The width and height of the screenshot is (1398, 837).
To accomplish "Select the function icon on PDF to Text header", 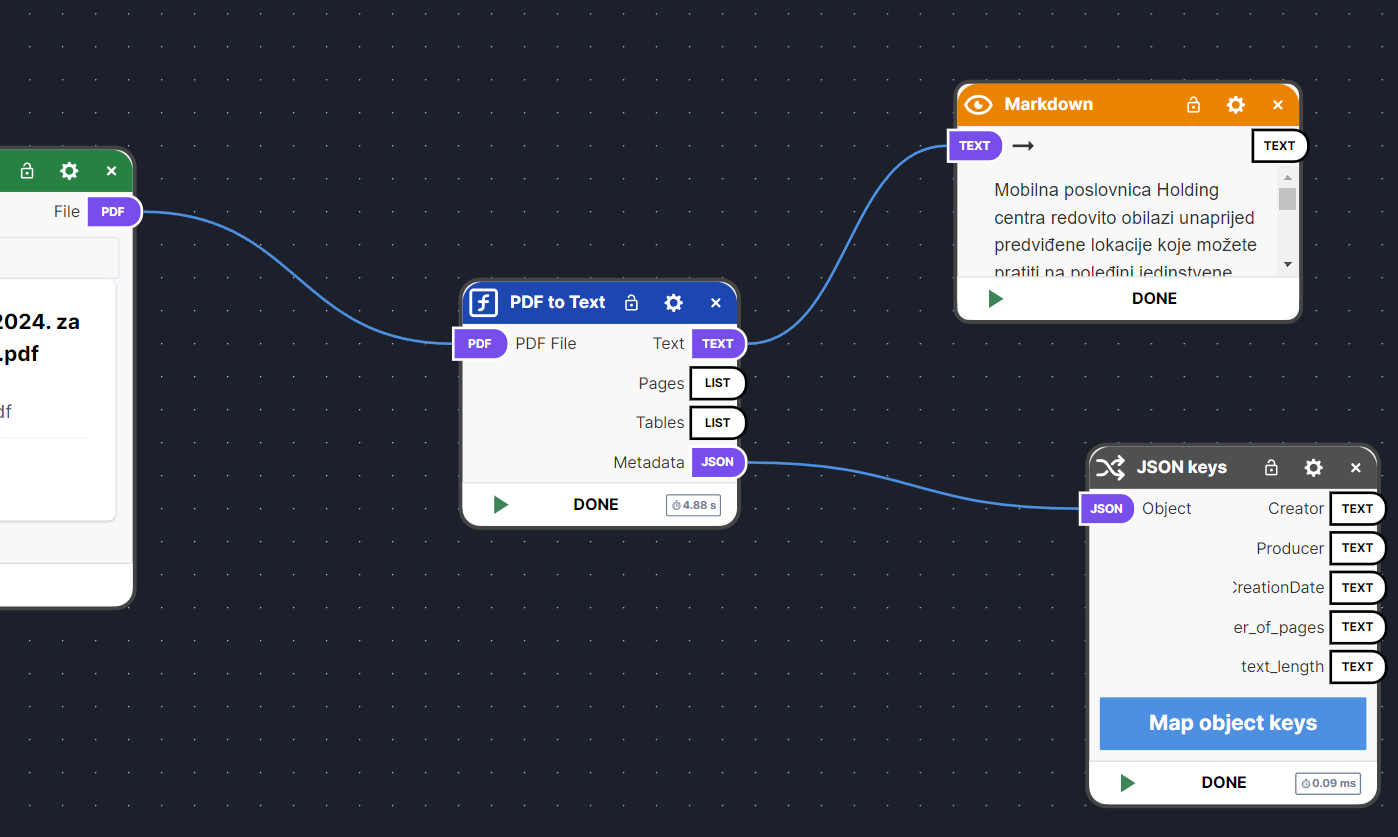I will click(482, 302).
